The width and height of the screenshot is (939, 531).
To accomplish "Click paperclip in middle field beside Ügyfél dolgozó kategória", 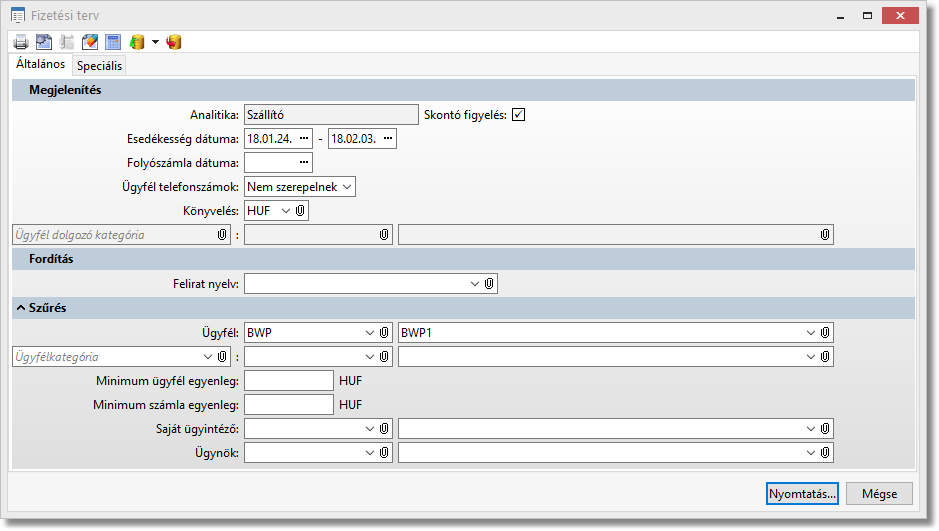I will [384, 235].
